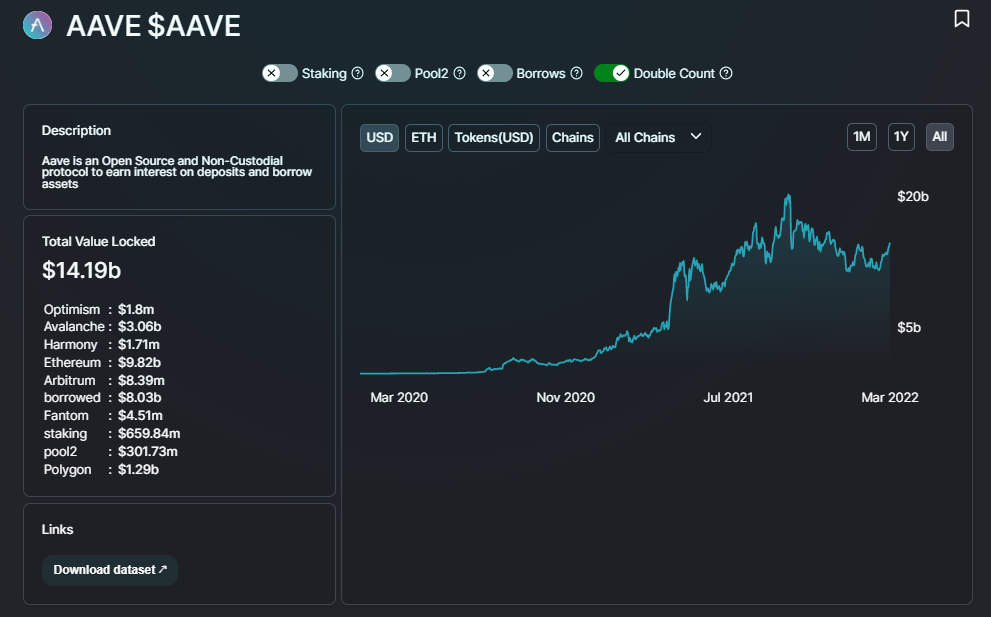Open the Staking help tooltip icon
The width and height of the screenshot is (991, 617).
click(358, 73)
